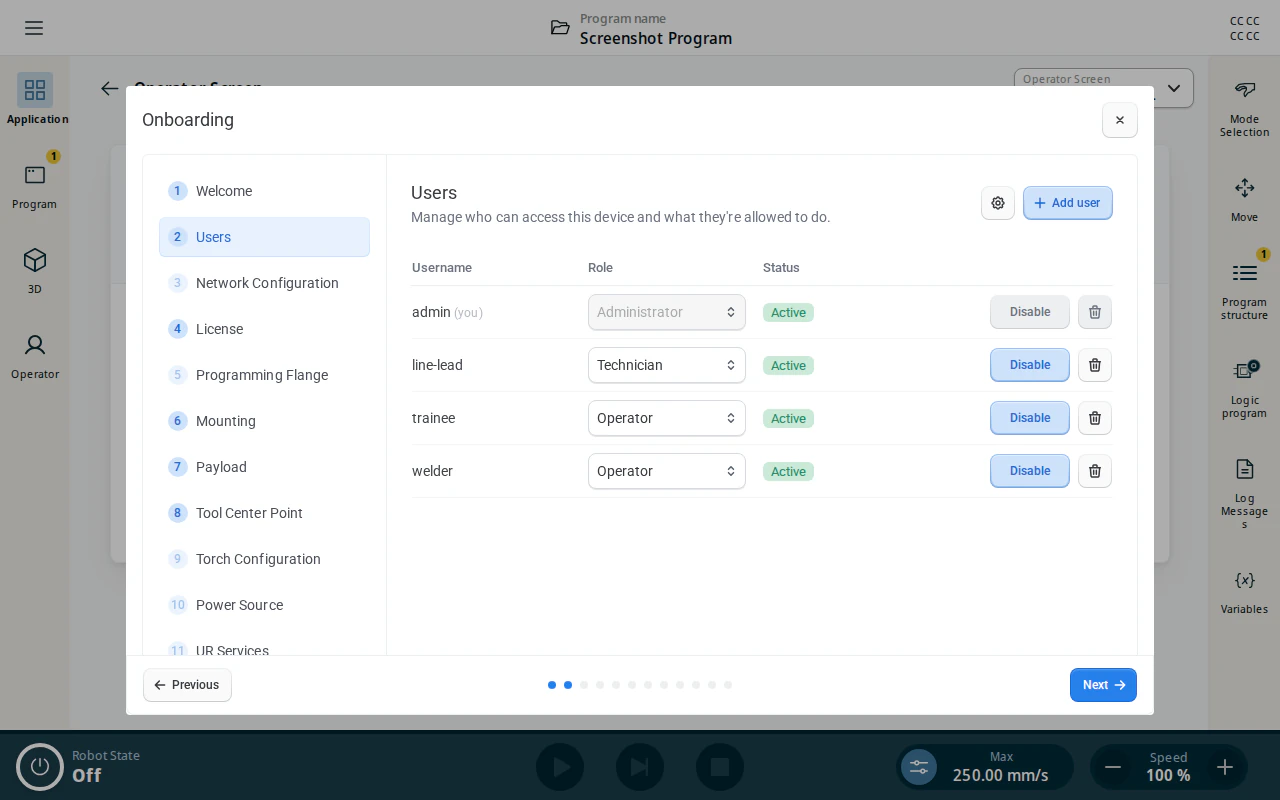Change the trainee role dropdown
Image resolution: width=1280 pixels, height=800 pixels.
point(667,418)
